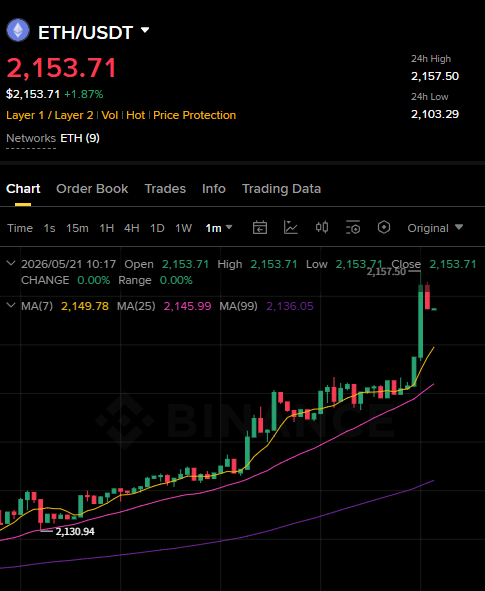
Task: Click the large red price 2,153.71
Action: [x=61, y=68]
